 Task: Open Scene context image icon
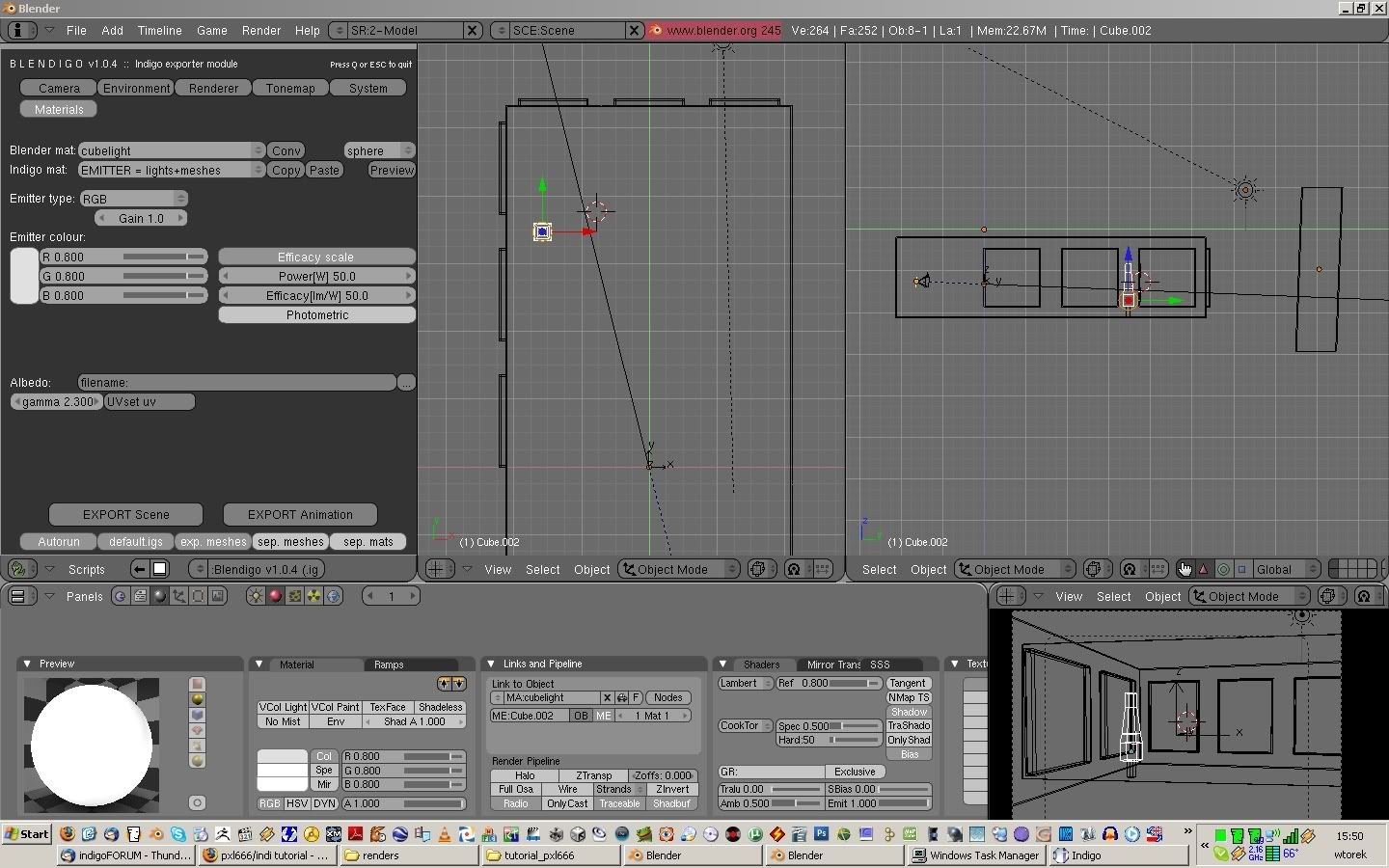point(217,596)
